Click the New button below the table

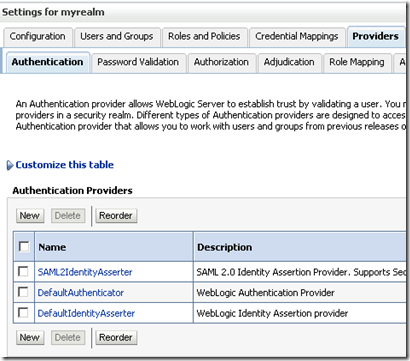pyautogui.click(x=30, y=337)
